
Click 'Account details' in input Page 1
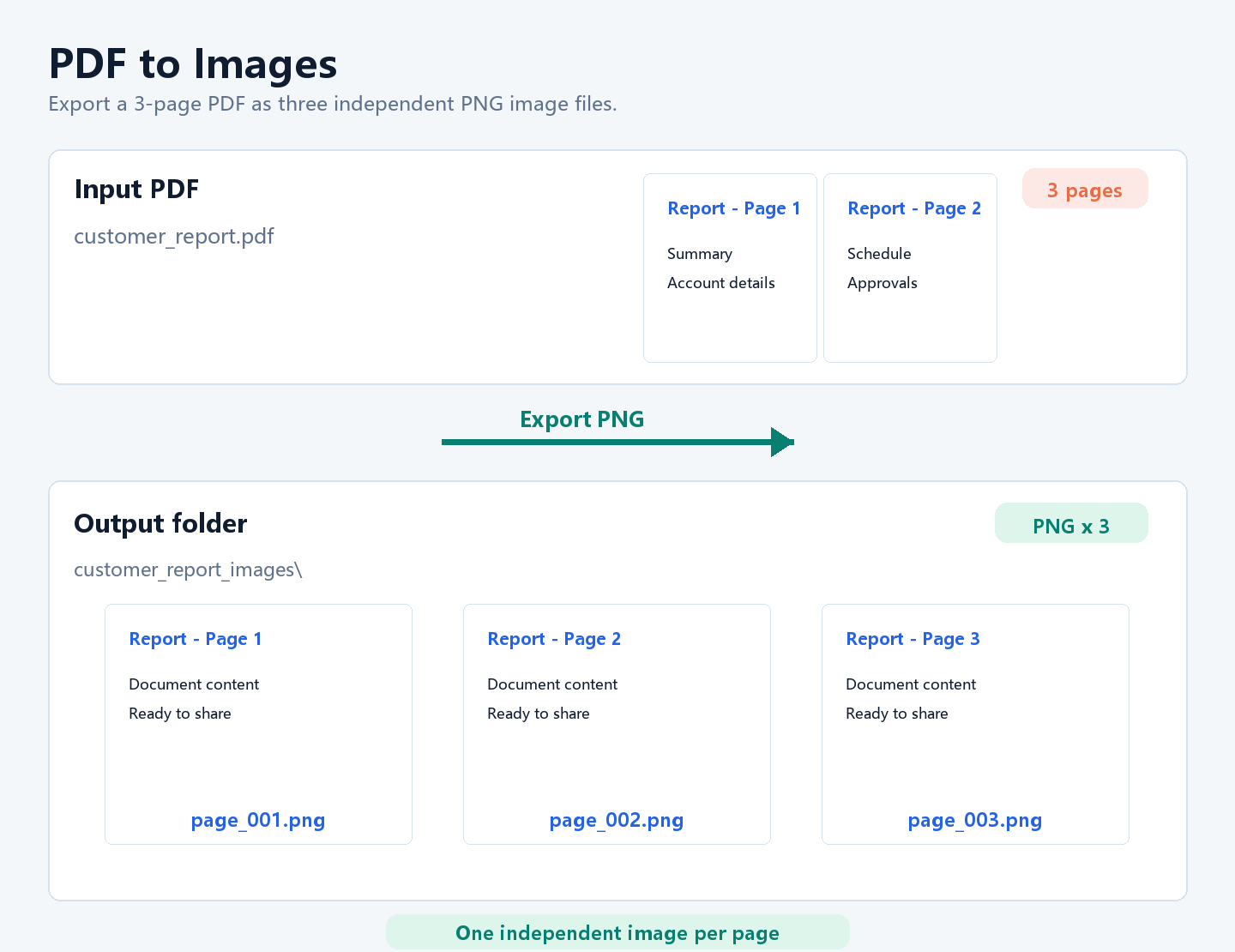[x=721, y=283]
